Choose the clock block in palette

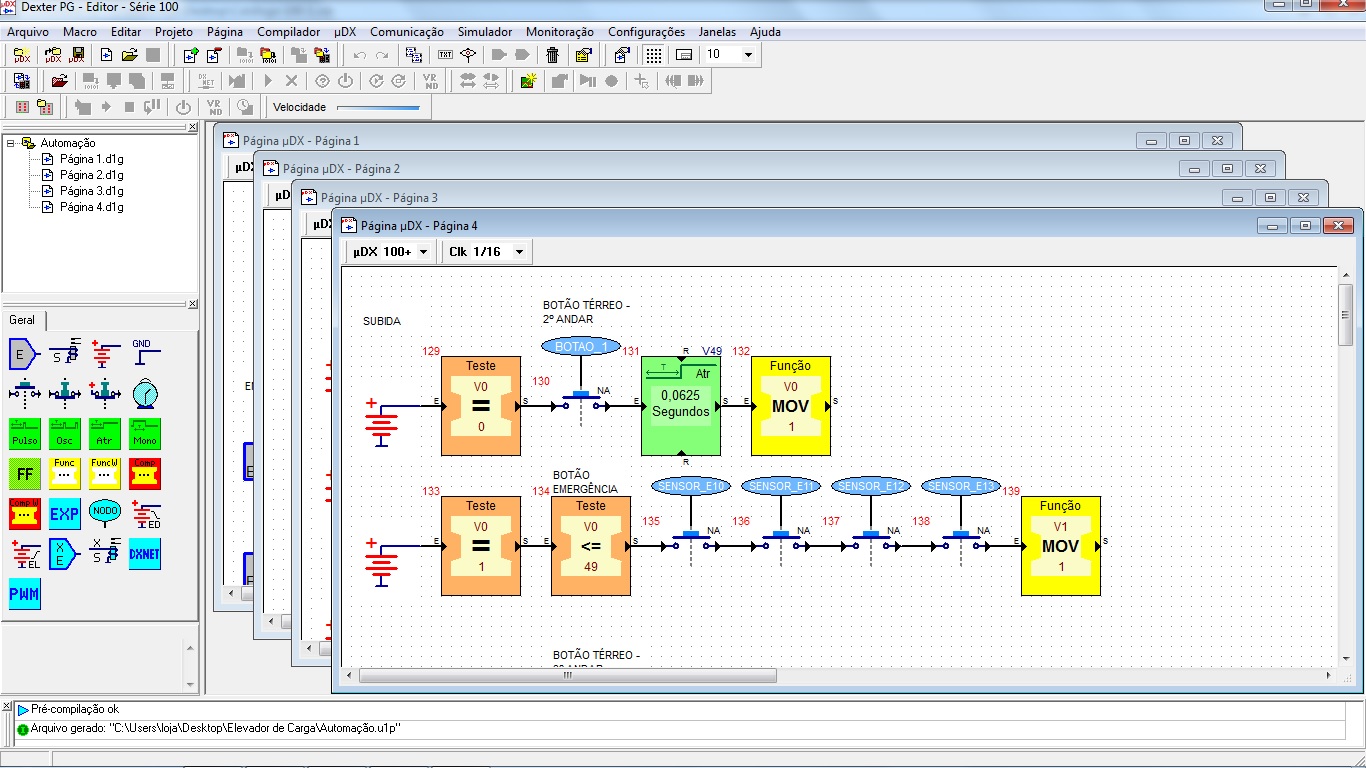(x=144, y=393)
